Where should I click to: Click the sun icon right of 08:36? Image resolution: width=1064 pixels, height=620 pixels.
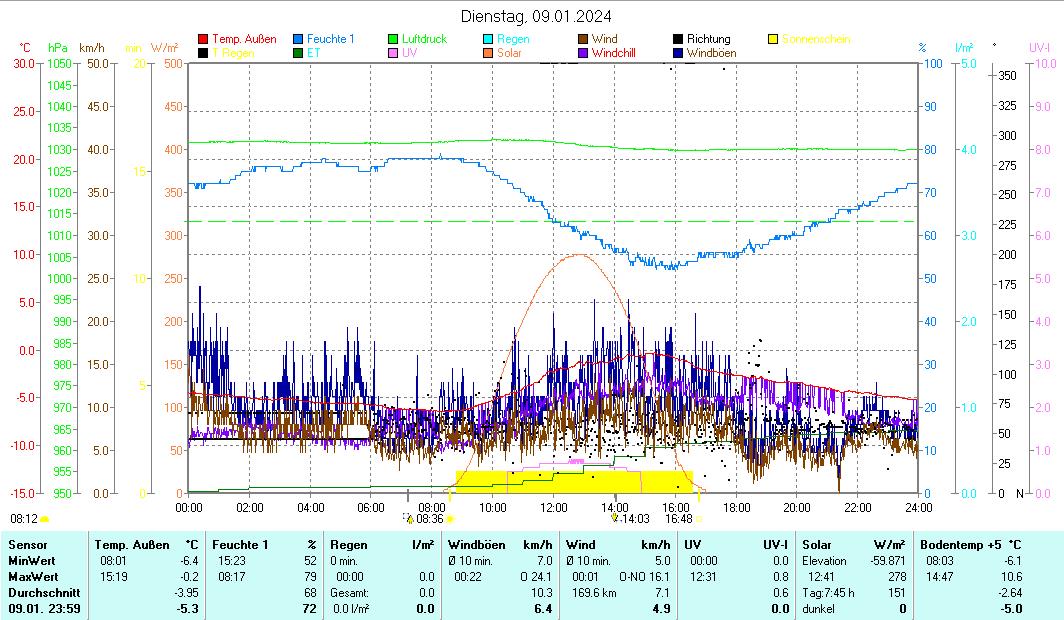click(450, 519)
